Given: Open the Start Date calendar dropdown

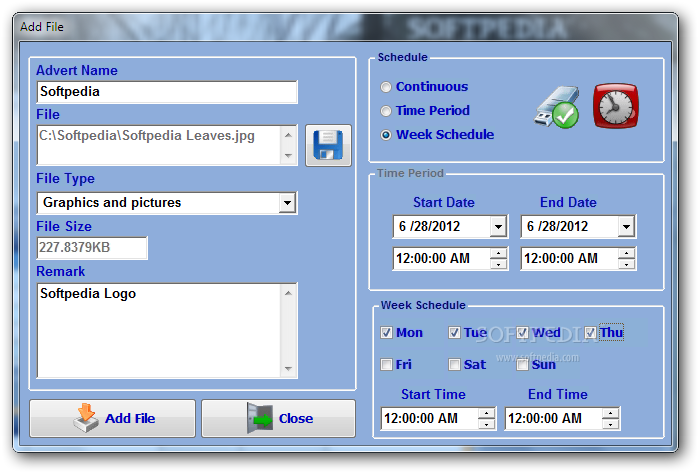Looking at the screenshot, I should click(x=498, y=226).
